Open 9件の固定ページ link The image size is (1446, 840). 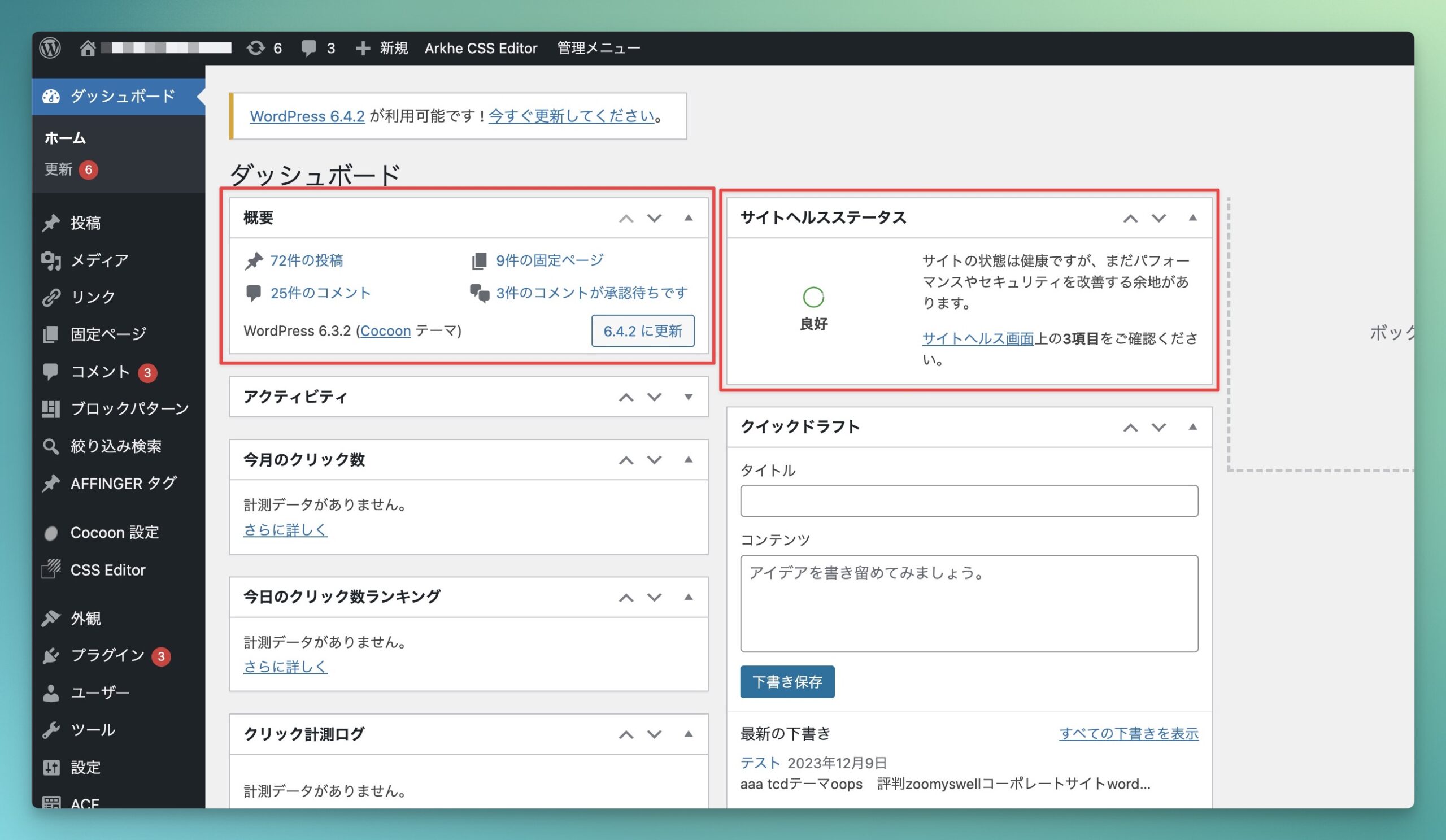550,260
